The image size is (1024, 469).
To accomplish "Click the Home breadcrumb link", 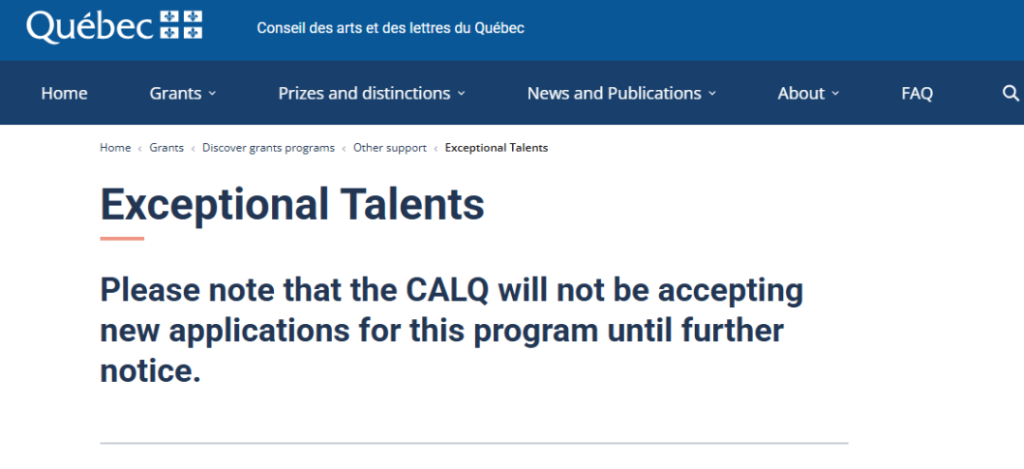I will (115, 148).
